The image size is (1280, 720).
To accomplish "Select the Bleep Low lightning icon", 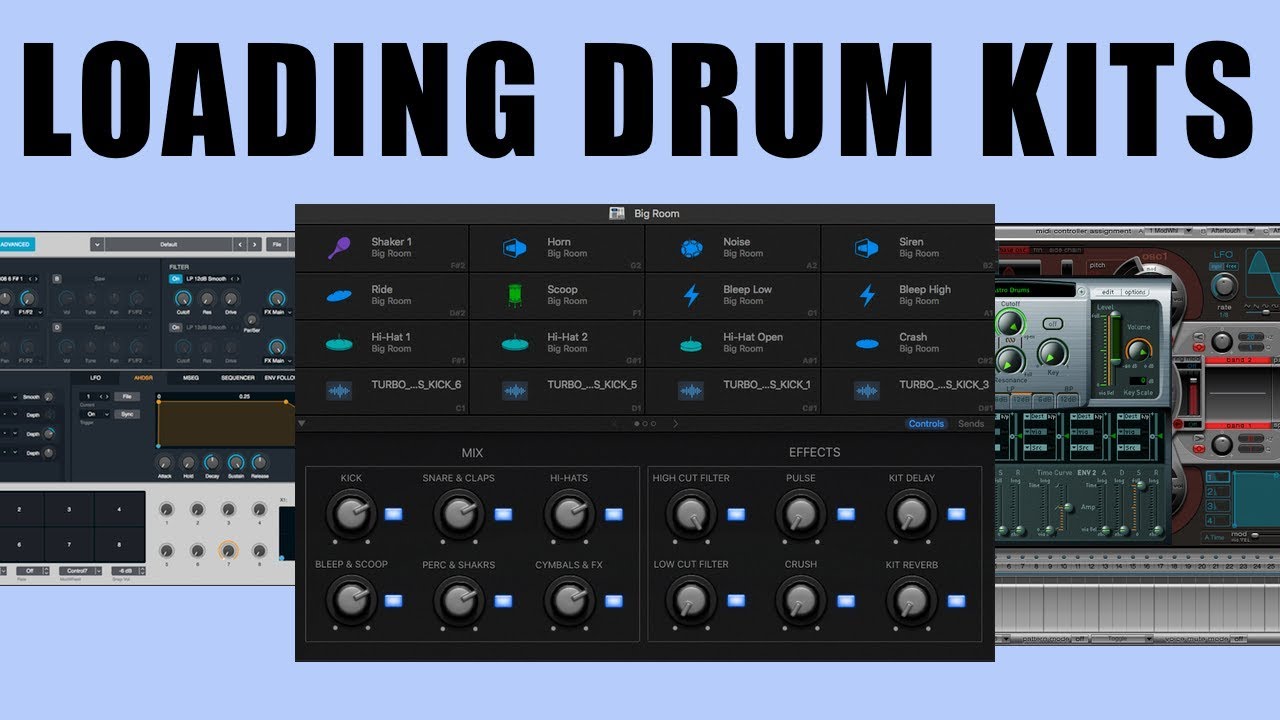I will pyautogui.click(x=691, y=296).
